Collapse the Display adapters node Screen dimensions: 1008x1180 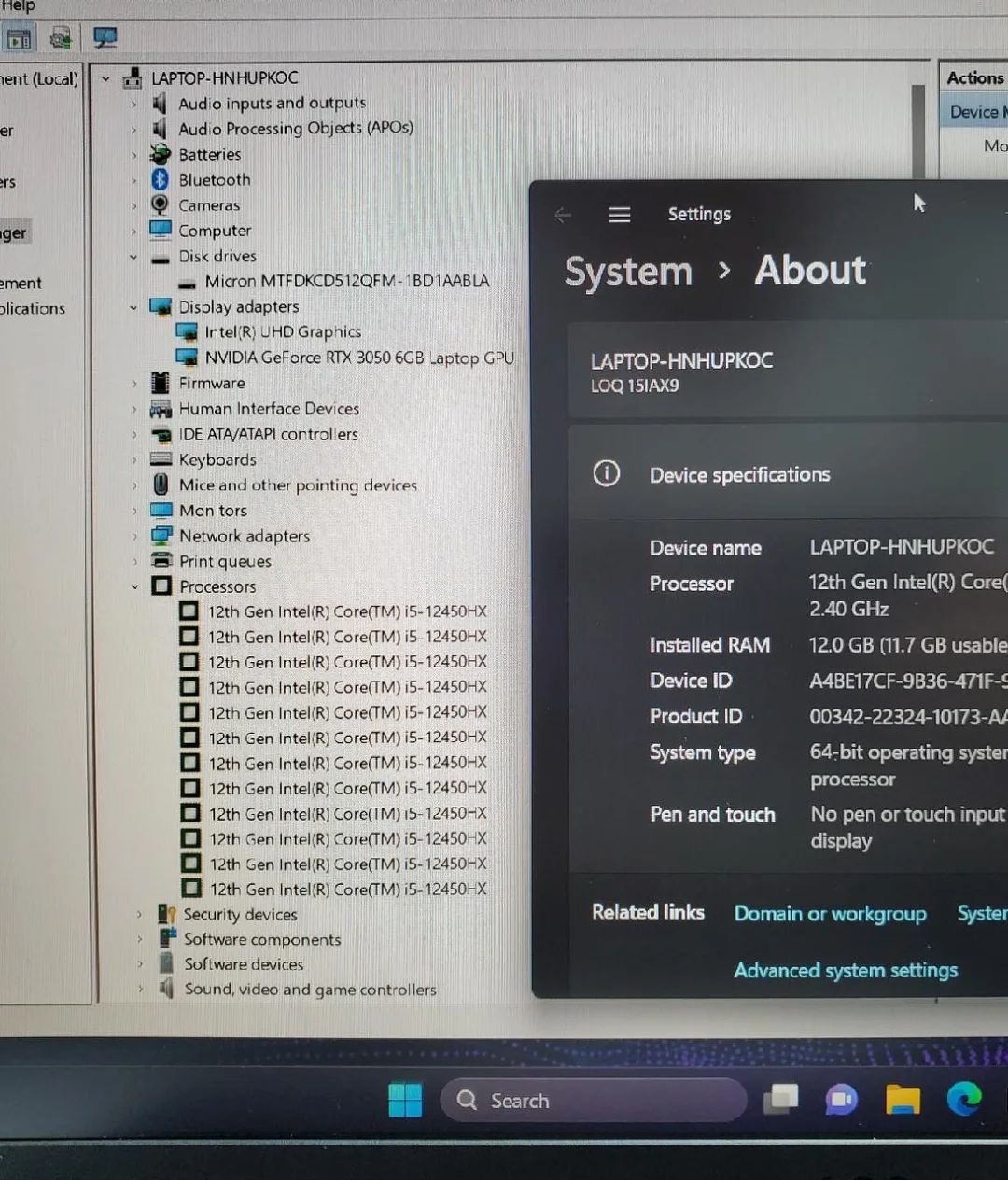pos(133,307)
